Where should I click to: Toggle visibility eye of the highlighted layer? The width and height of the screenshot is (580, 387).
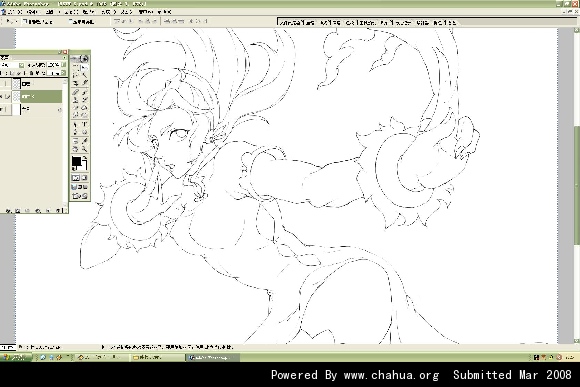[1, 97]
